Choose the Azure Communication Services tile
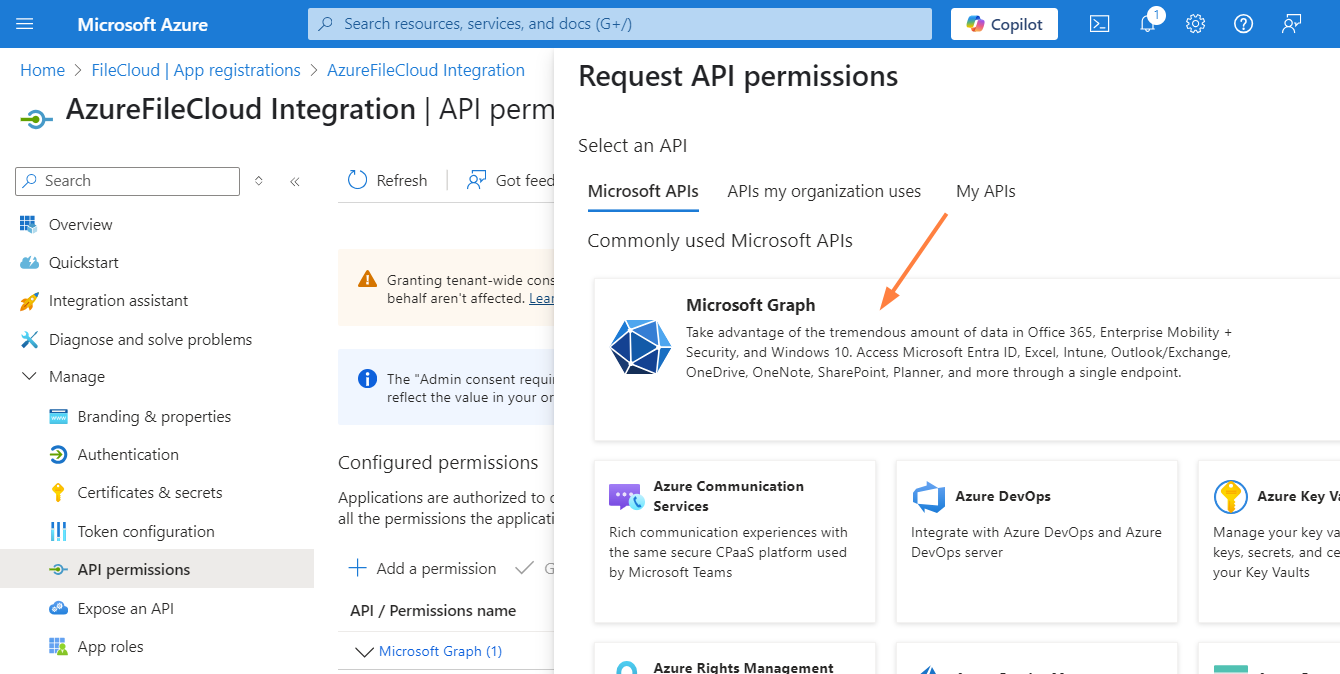Screen dimensions: 1340x674 click(x=734, y=540)
